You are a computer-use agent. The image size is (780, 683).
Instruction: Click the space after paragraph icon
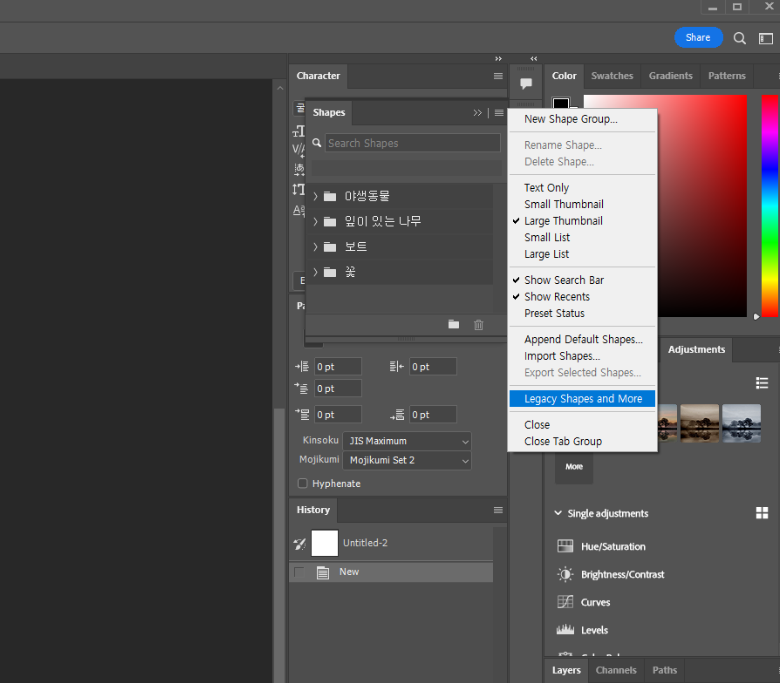pyautogui.click(x=396, y=414)
